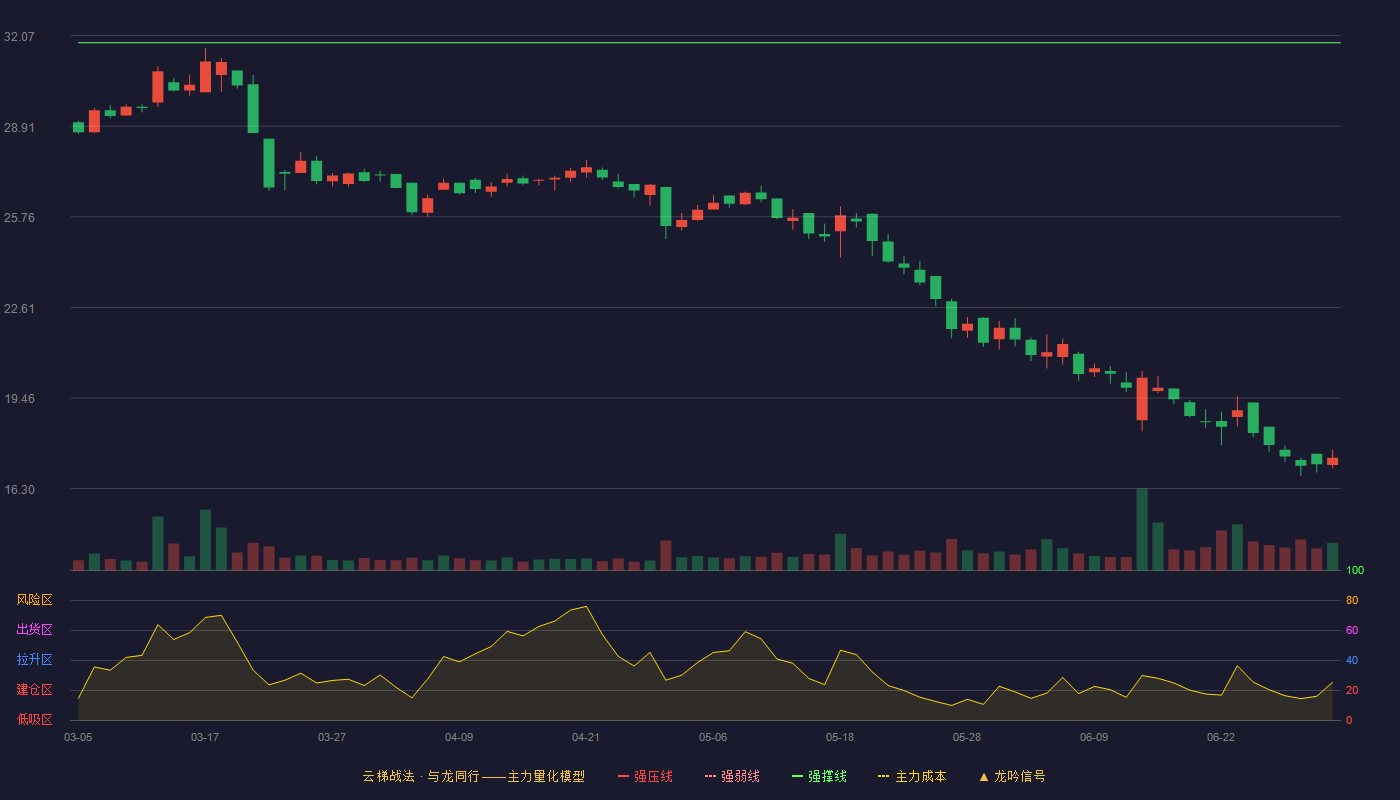The width and height of the screenshot is (1400, 800).
Task: Click the magenta 60 indicator scale value
Action: point(1352,630)
